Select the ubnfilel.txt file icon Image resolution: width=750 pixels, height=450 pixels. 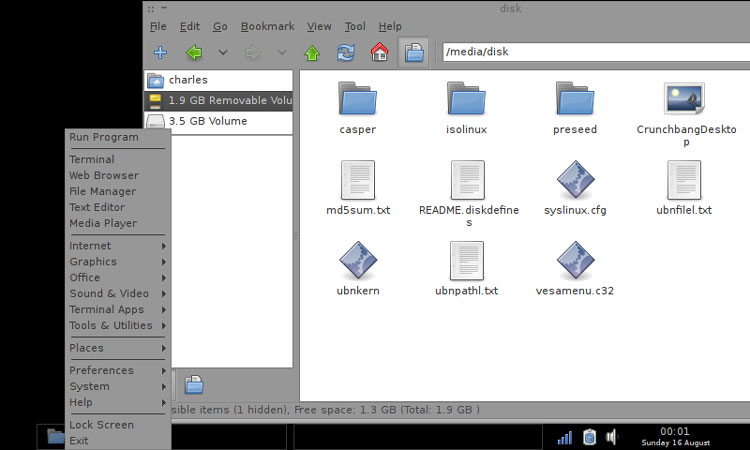coord(684,180)
